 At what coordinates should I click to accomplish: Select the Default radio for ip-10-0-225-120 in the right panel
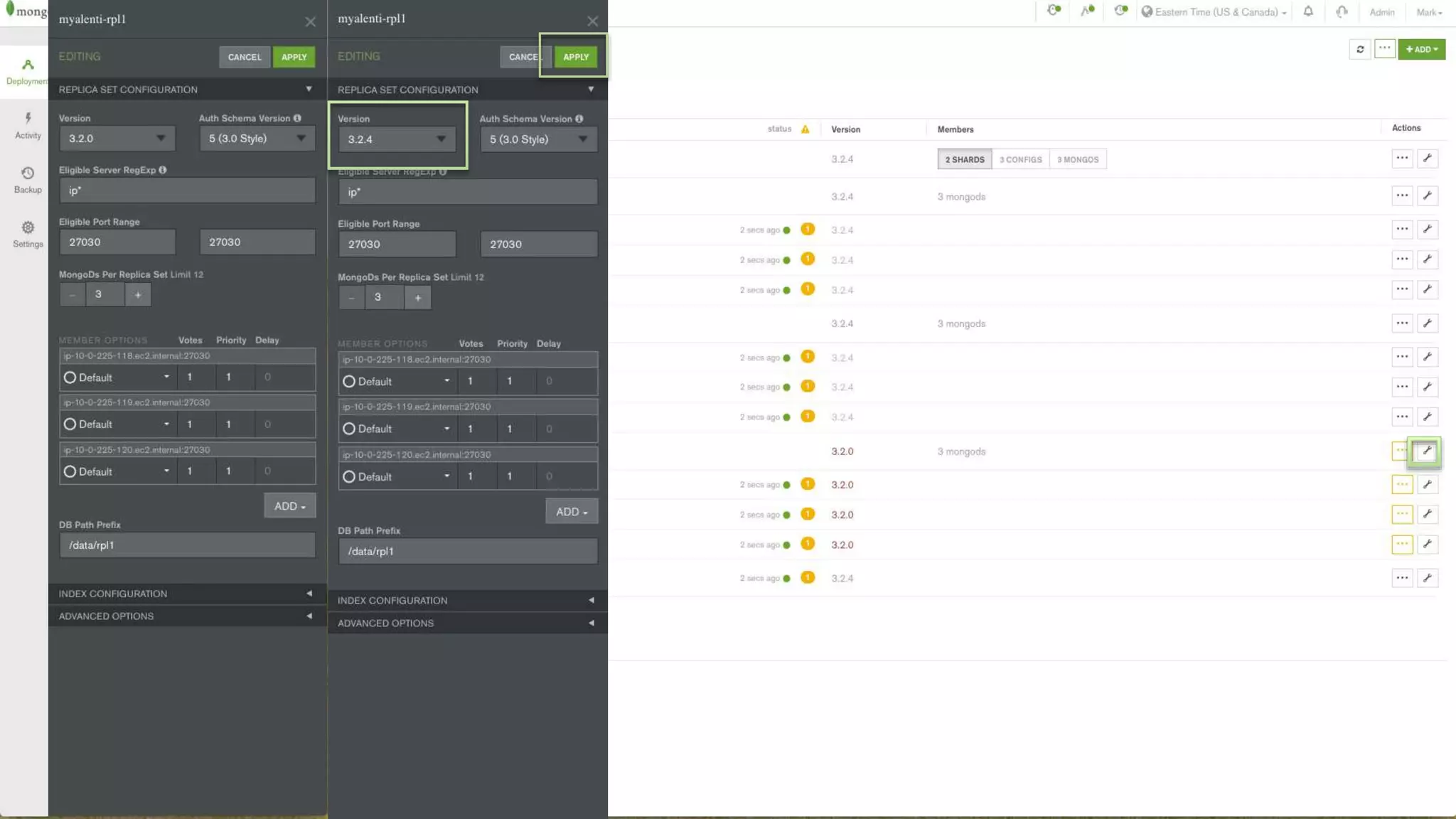coord(349,477)
